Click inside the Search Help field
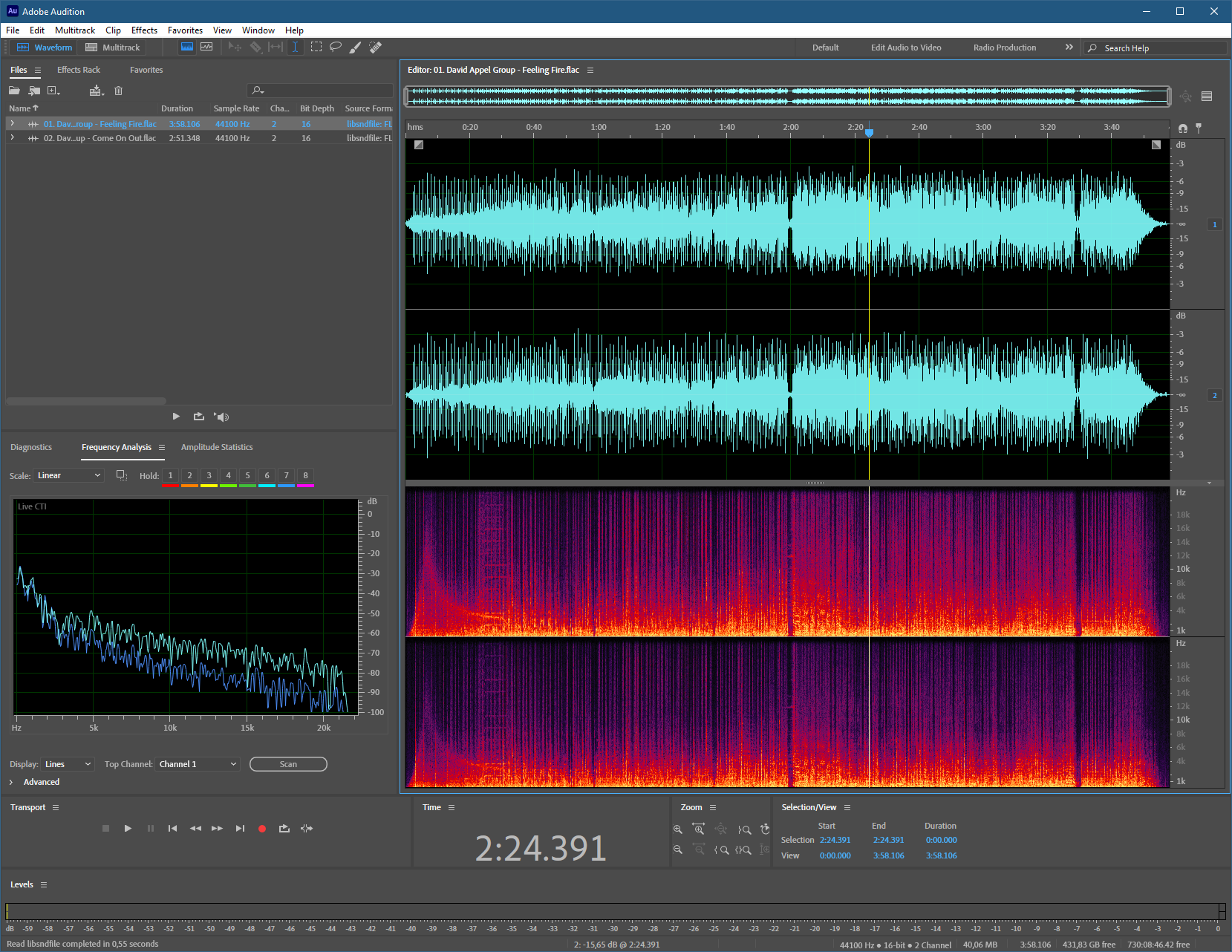The image size is (1232, 952). coord(1156,48)
